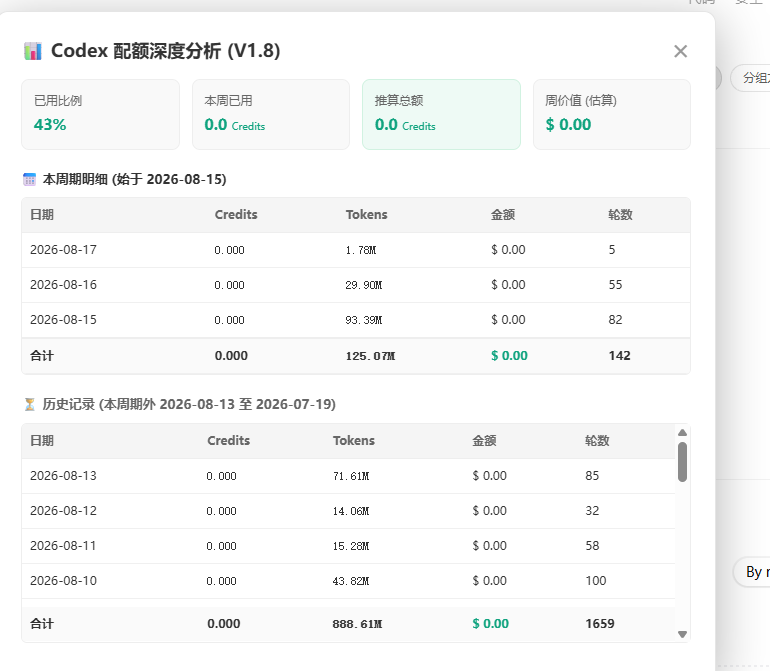Click the 2026-08-15 date row cell
This screenshot has height=671, width=770.
tap(63, 319)
